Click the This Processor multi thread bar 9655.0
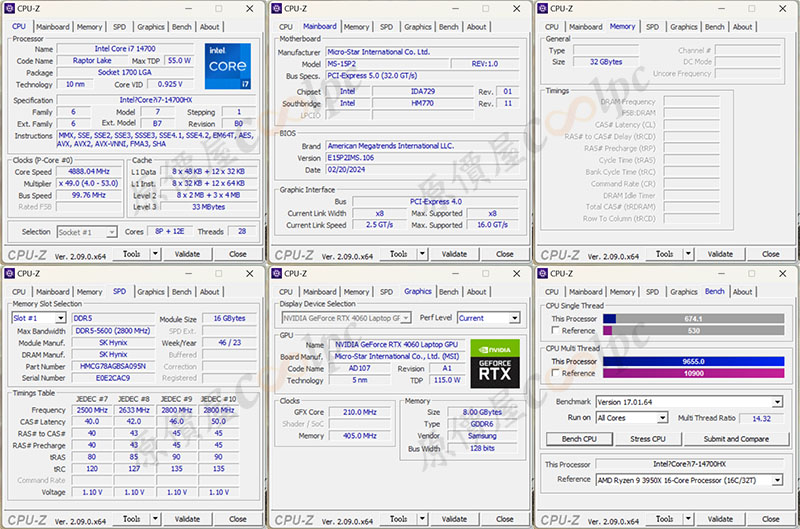The image size is (800, 529). pyautogui.click(x=693, y=361)
